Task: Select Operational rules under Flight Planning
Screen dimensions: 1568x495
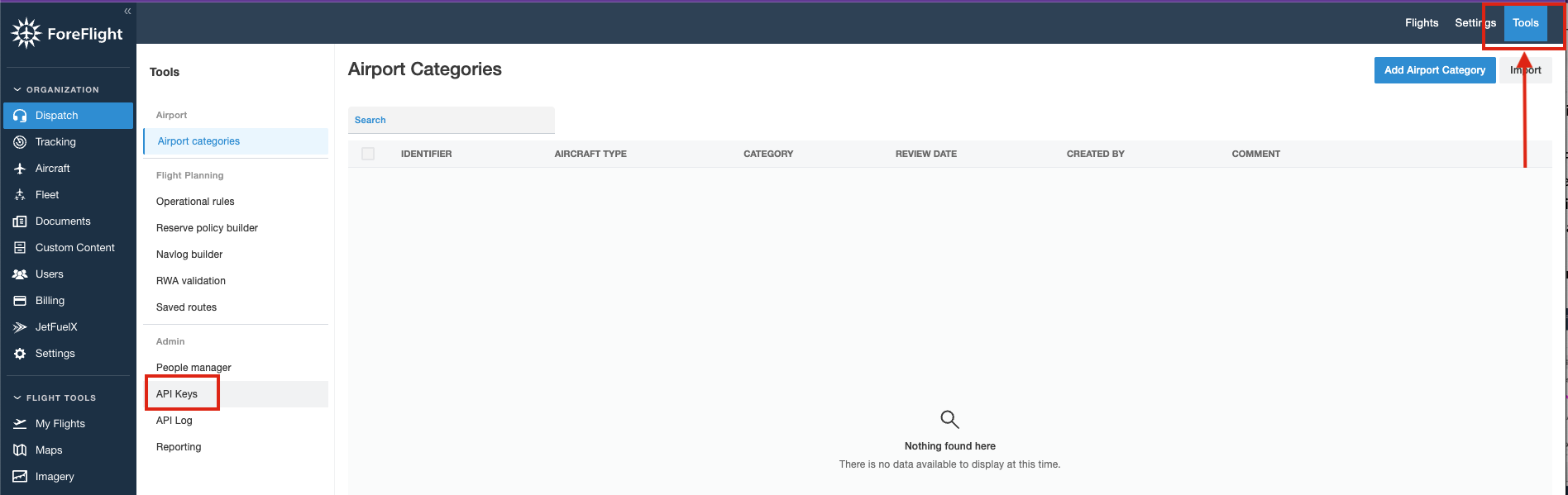Action: (195, 202)
